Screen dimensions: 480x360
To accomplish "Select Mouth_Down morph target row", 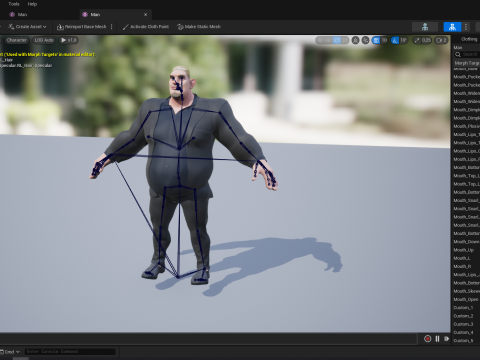I will [x=466, y=242].
